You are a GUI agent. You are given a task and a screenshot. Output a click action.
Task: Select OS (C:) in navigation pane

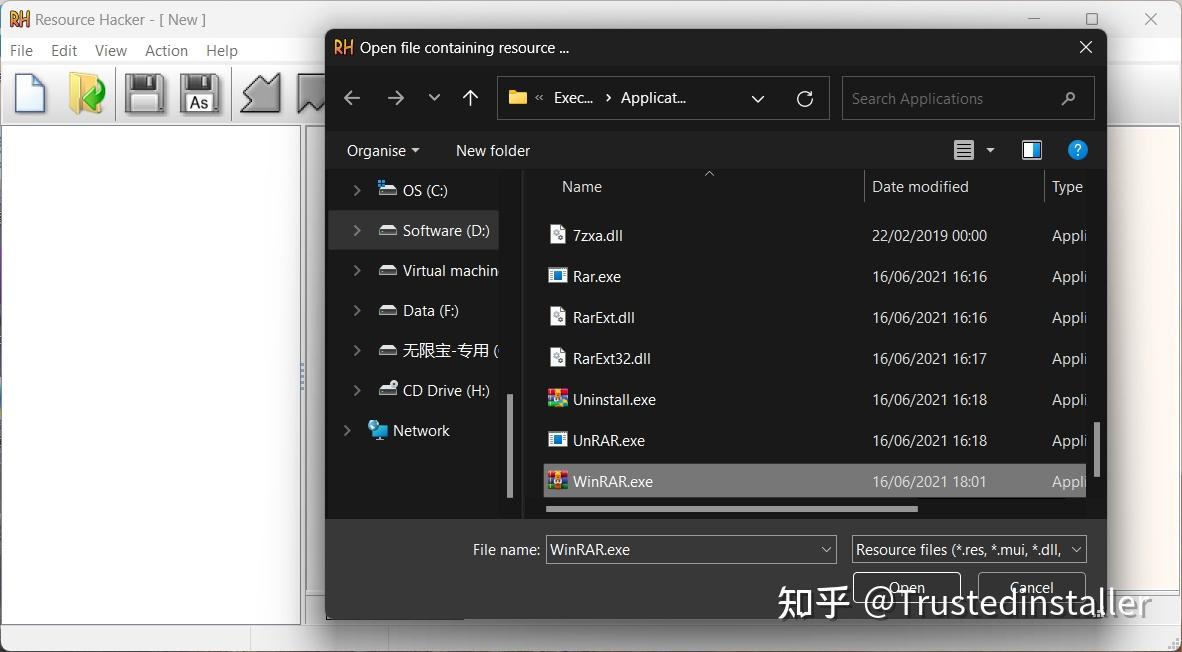click(424, 191)
